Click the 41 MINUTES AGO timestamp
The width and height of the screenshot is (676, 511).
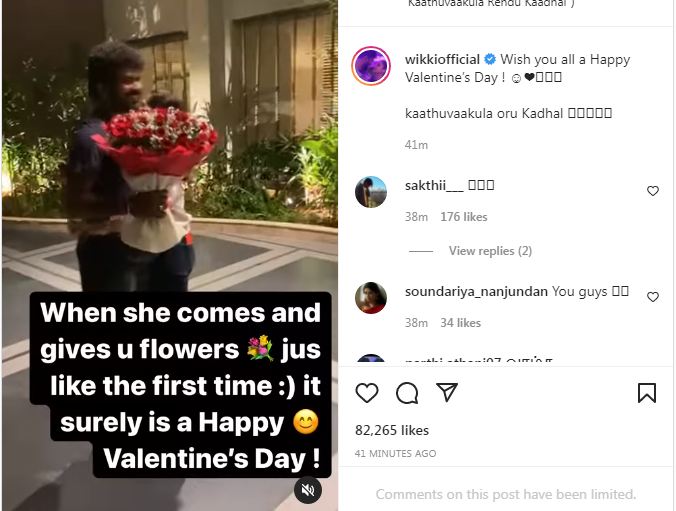coord(395,453)
